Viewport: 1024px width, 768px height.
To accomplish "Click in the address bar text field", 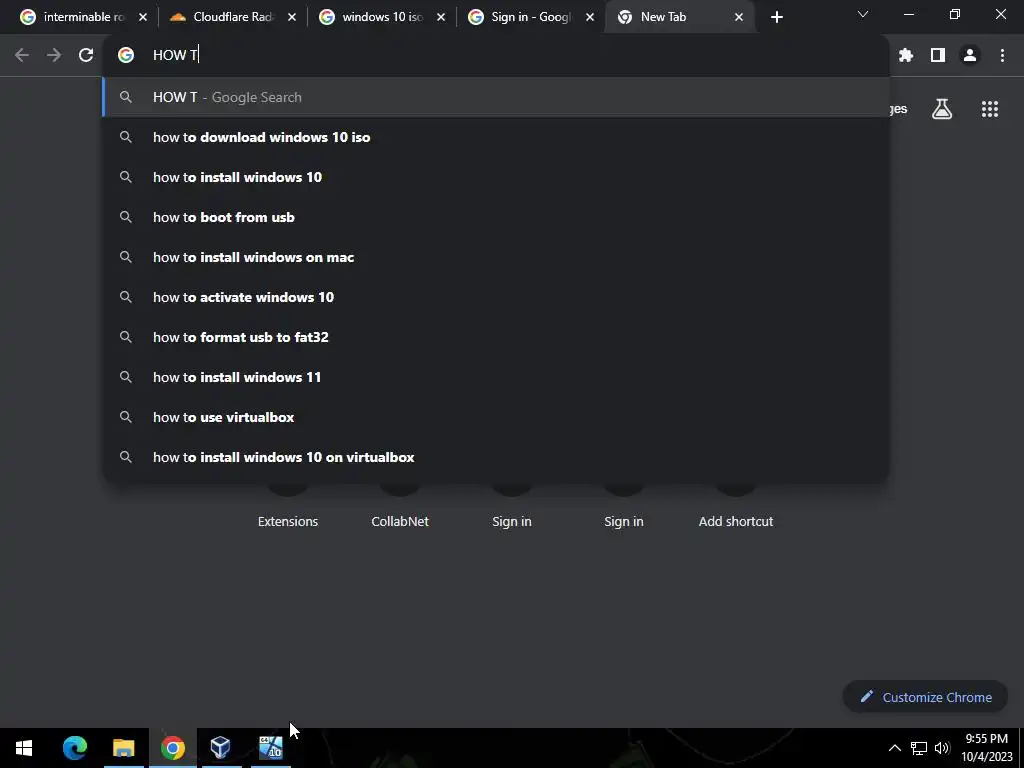I will (x=496, y=56).
